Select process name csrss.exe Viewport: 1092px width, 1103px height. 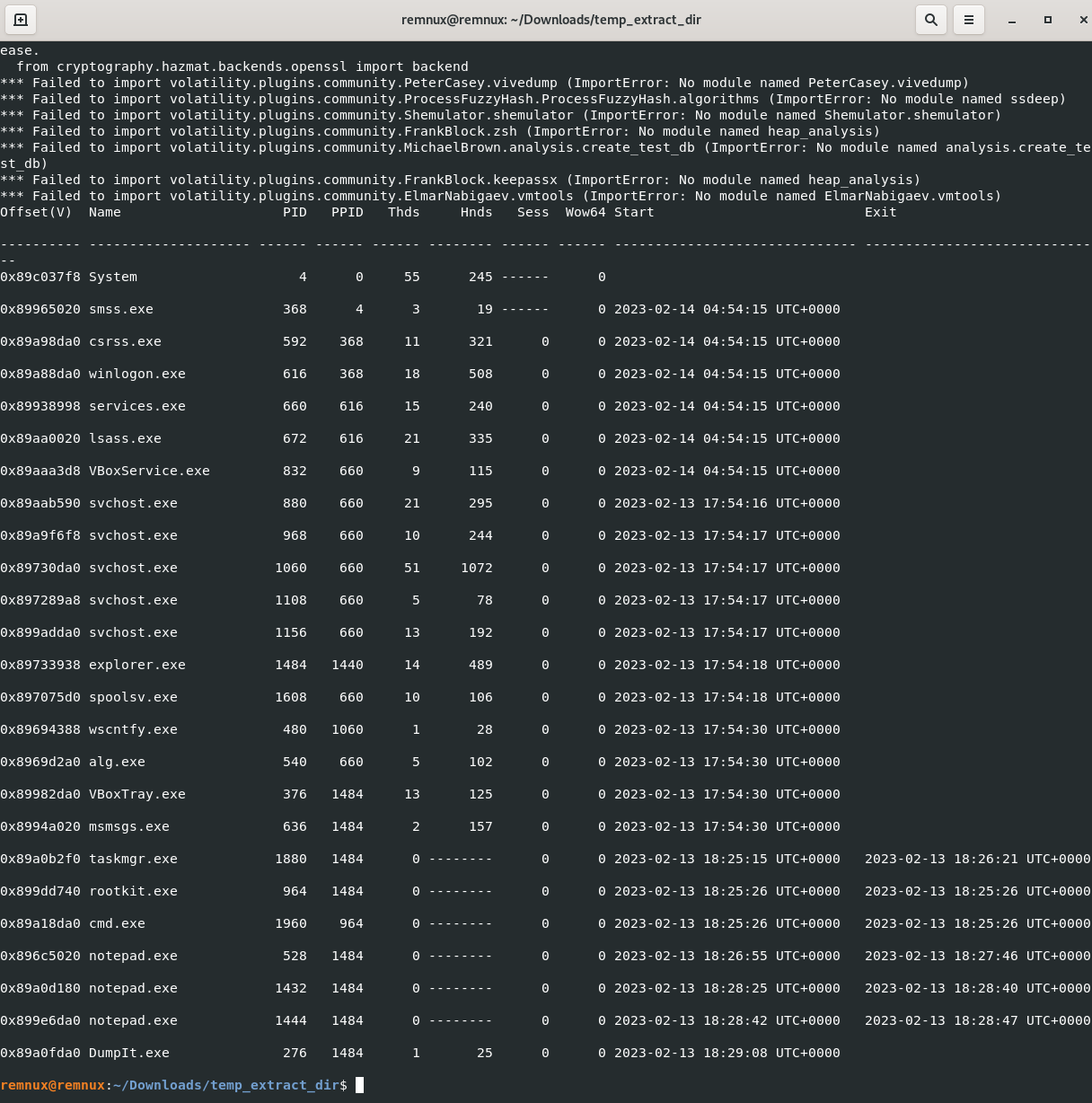(125, 341)
